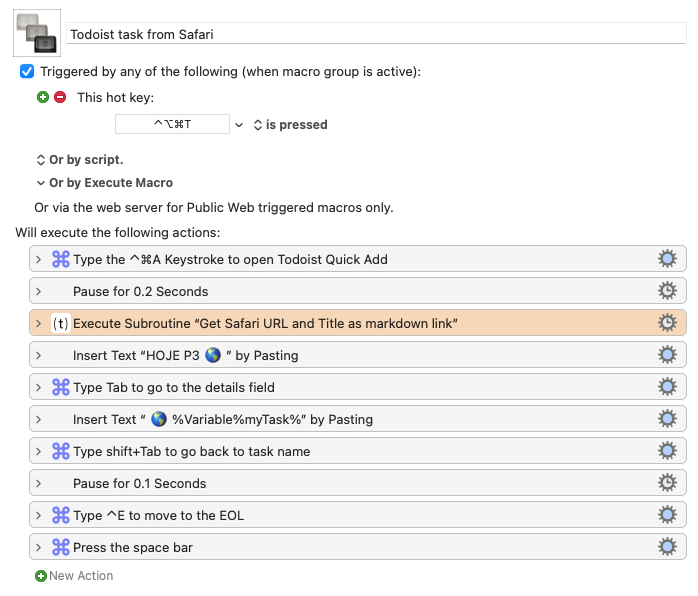698x596 pixels.
Task: Select 'Insert Text HOJE P3' action title
Action: pos(186,356)
